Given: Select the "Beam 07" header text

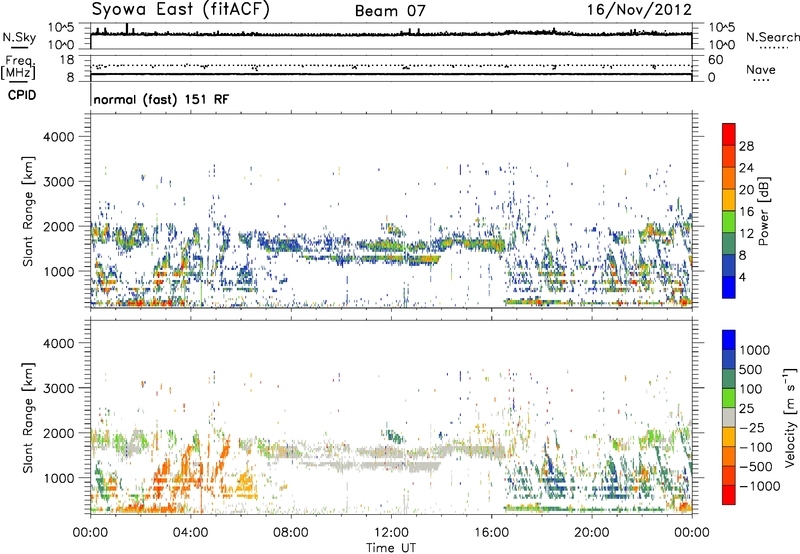Looking at the screenshot, I should (390, 11).
